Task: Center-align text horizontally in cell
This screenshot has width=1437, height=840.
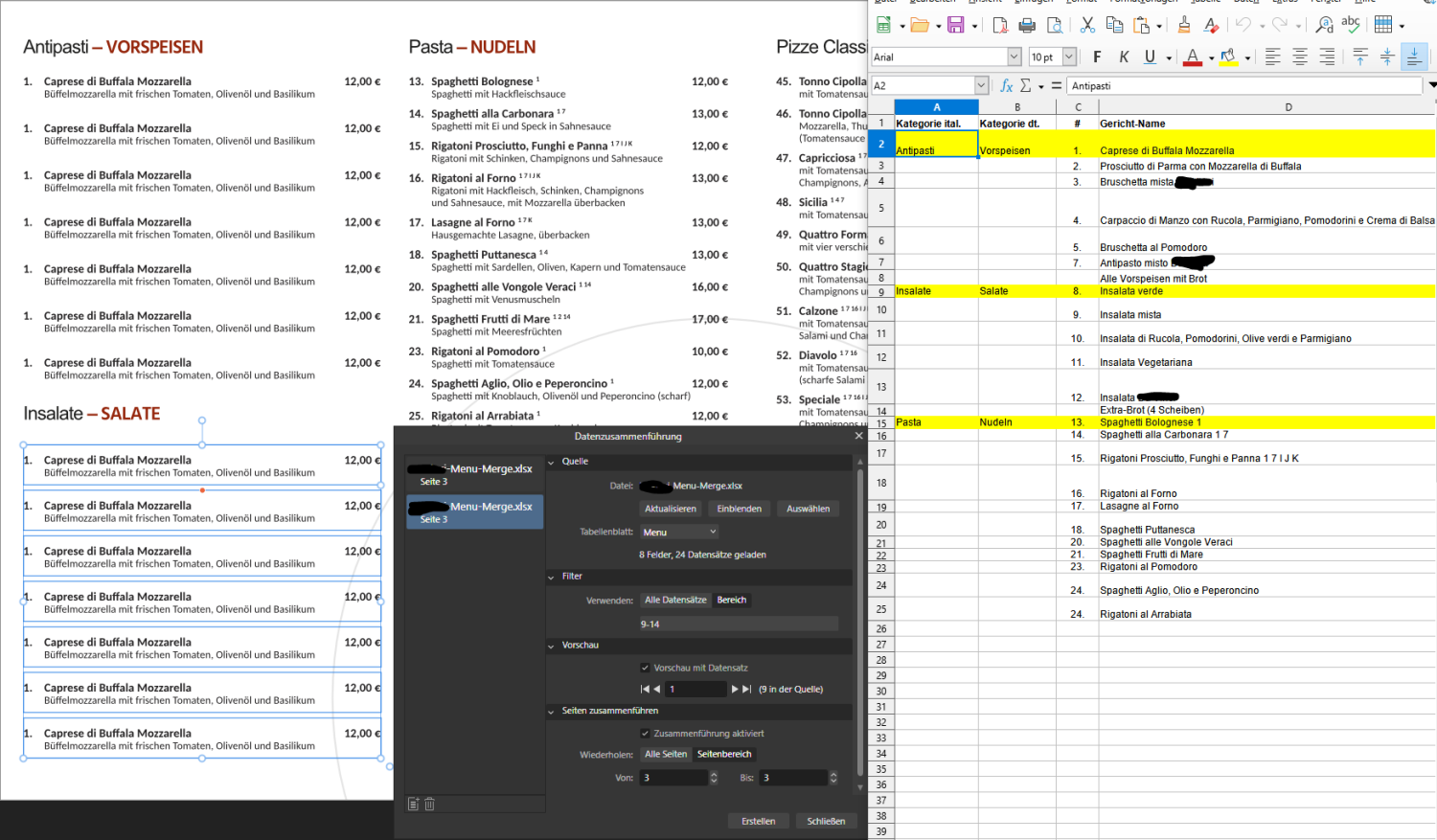Action: (1300, 57)
